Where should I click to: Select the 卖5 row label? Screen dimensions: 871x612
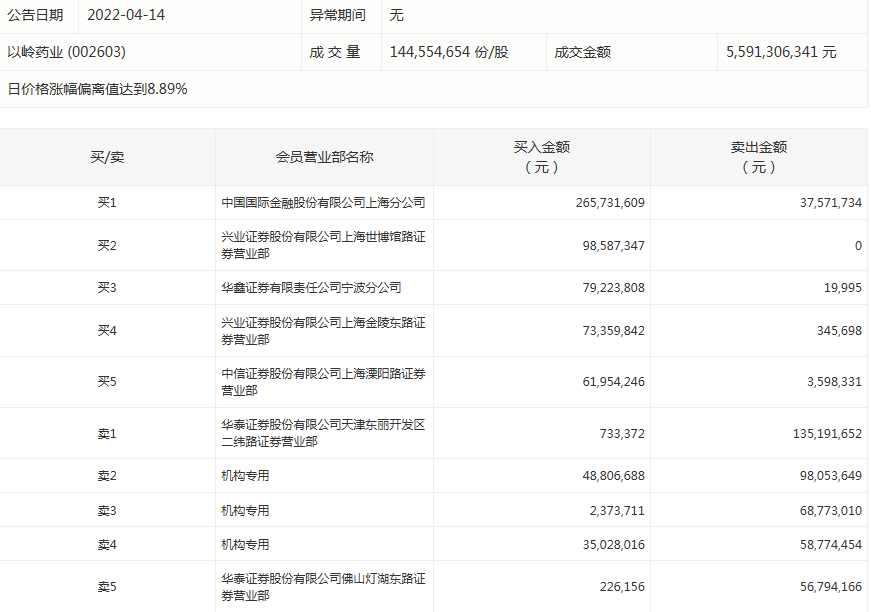[107, 587]
